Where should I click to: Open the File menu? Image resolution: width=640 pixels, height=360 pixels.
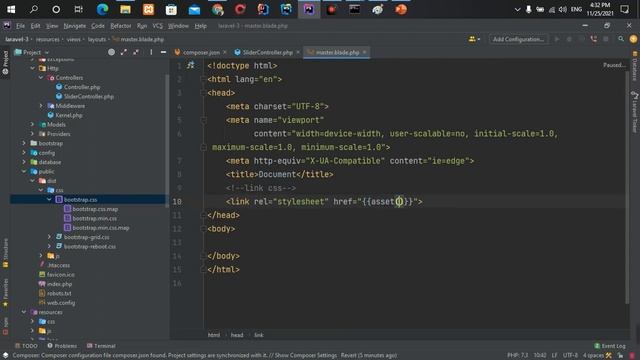tap(20, 26)
